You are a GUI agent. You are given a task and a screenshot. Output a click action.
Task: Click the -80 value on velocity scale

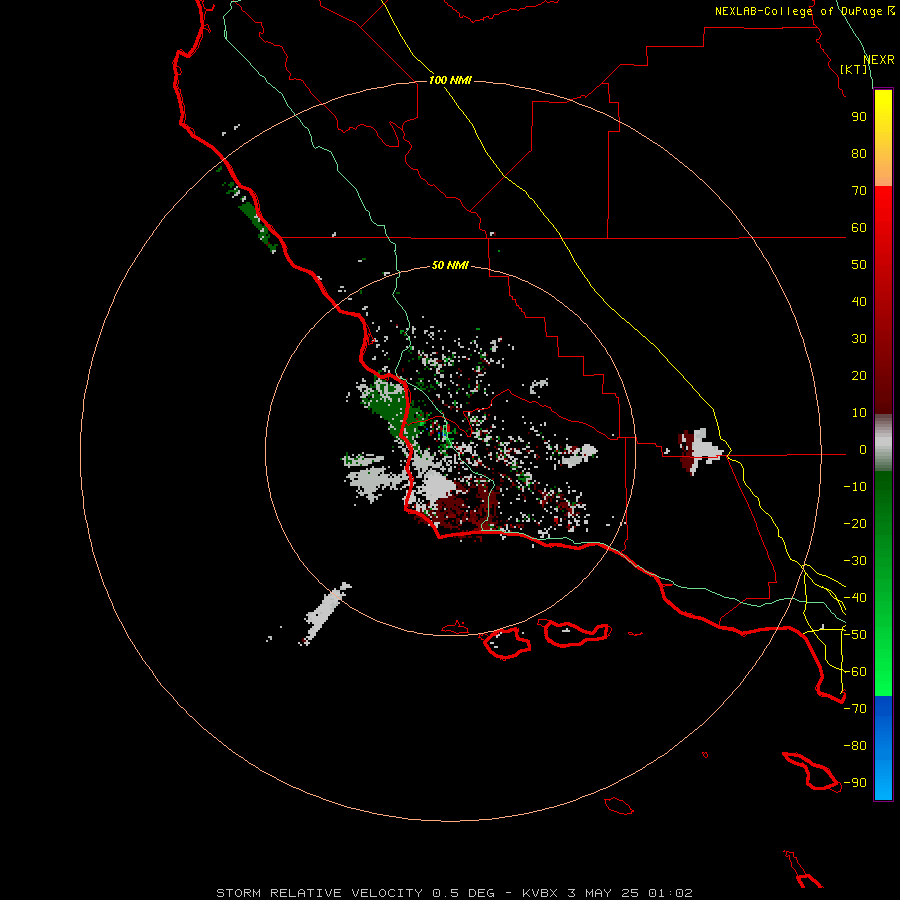click(855, 746)
